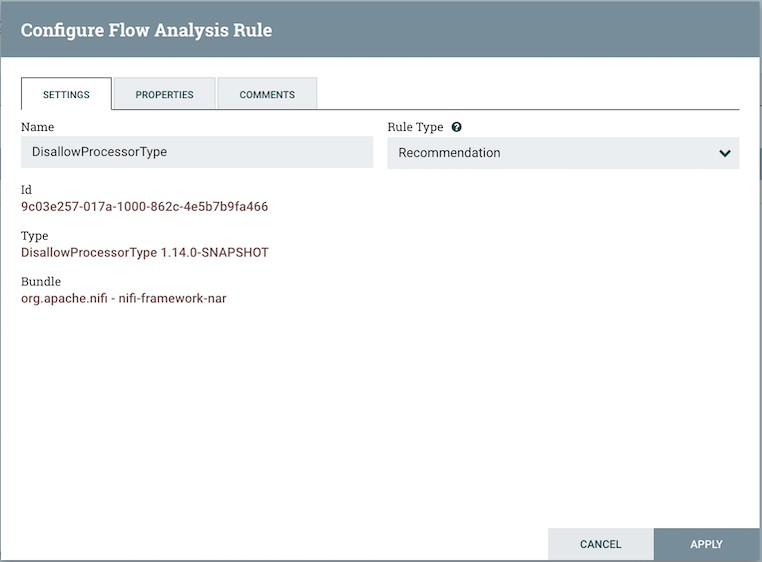Image resolution: width=762 pixels, height=562 pixels.
Task: Click the Bundle label
Action: tap(41, 282)
